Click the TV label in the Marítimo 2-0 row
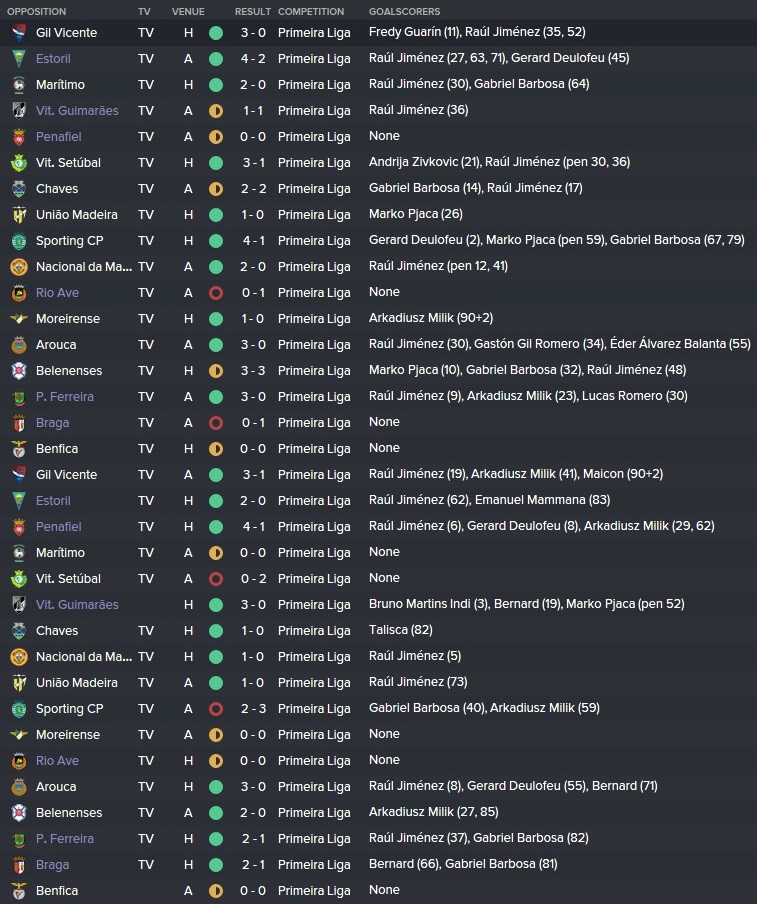This screenshot has height=904, width=757. 146,85
